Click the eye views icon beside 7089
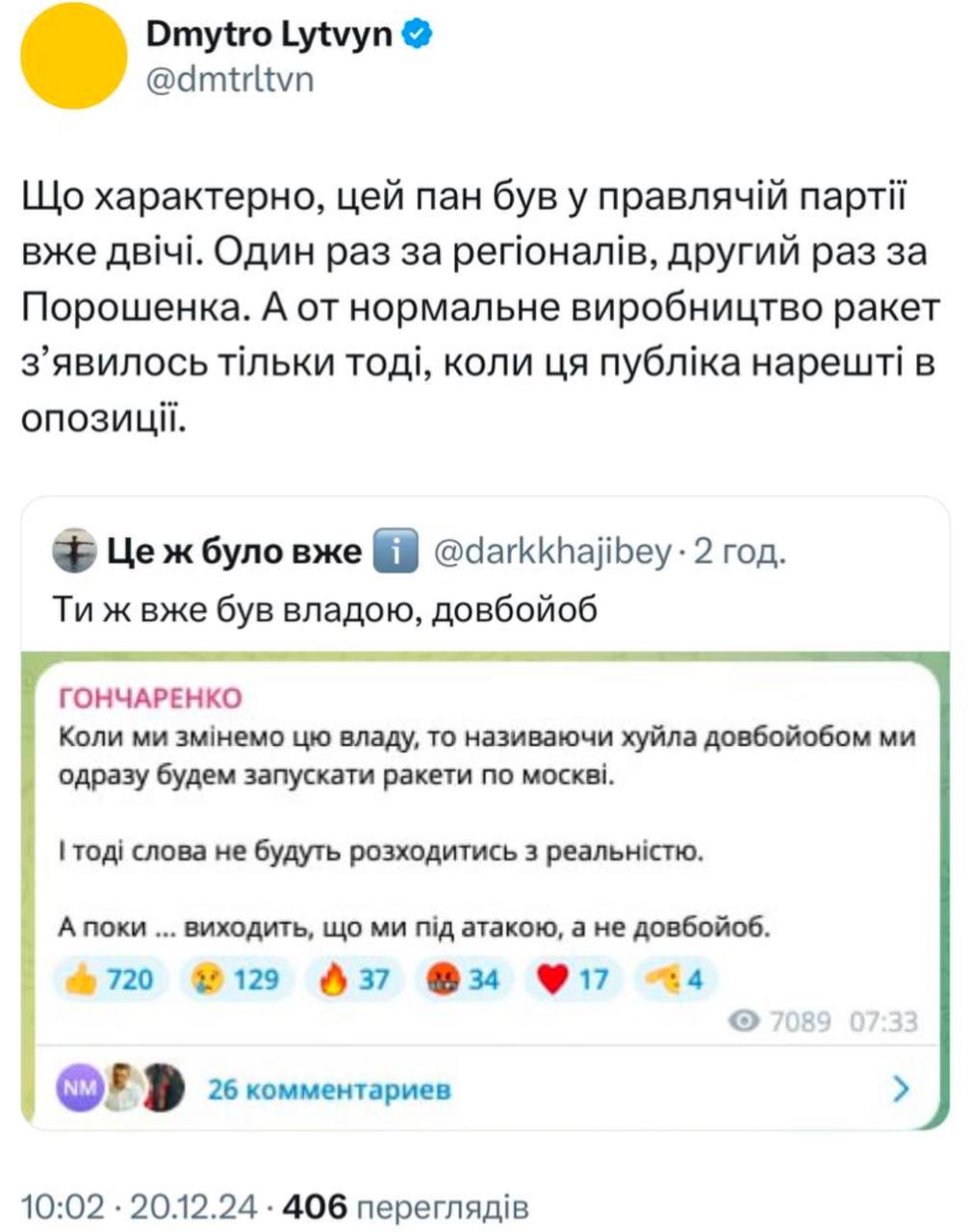Viewport: 971px width, 1232px height. pyautogui.click(x=744, y=1021)
